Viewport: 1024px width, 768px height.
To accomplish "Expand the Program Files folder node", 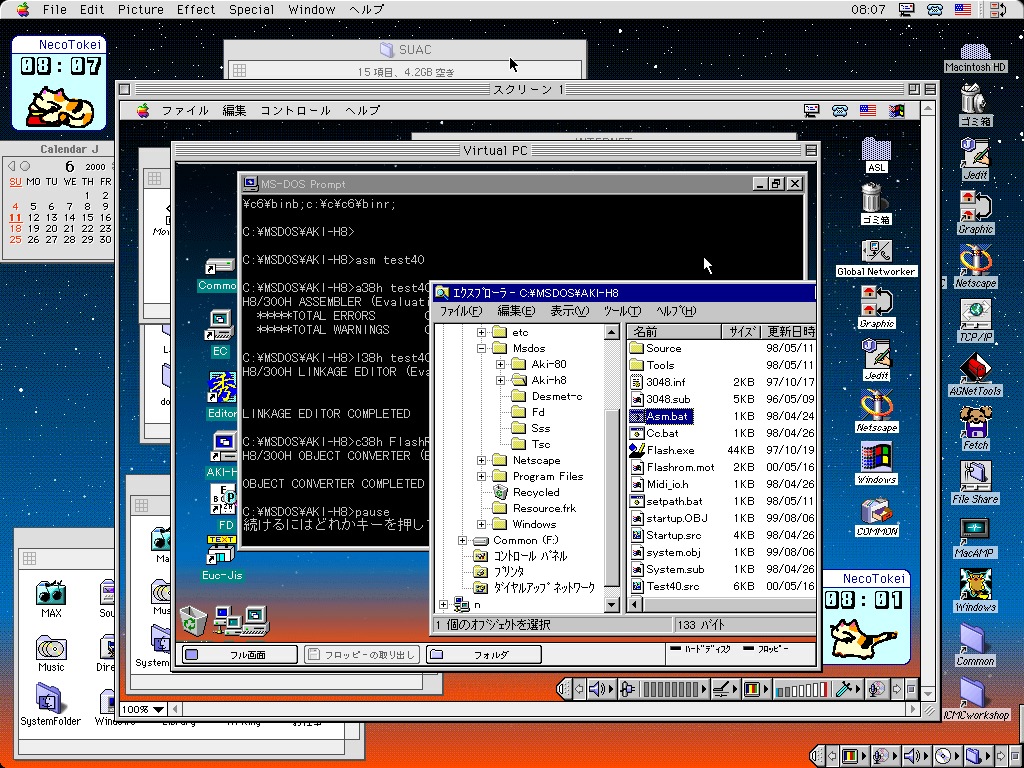I will point(481,476).
